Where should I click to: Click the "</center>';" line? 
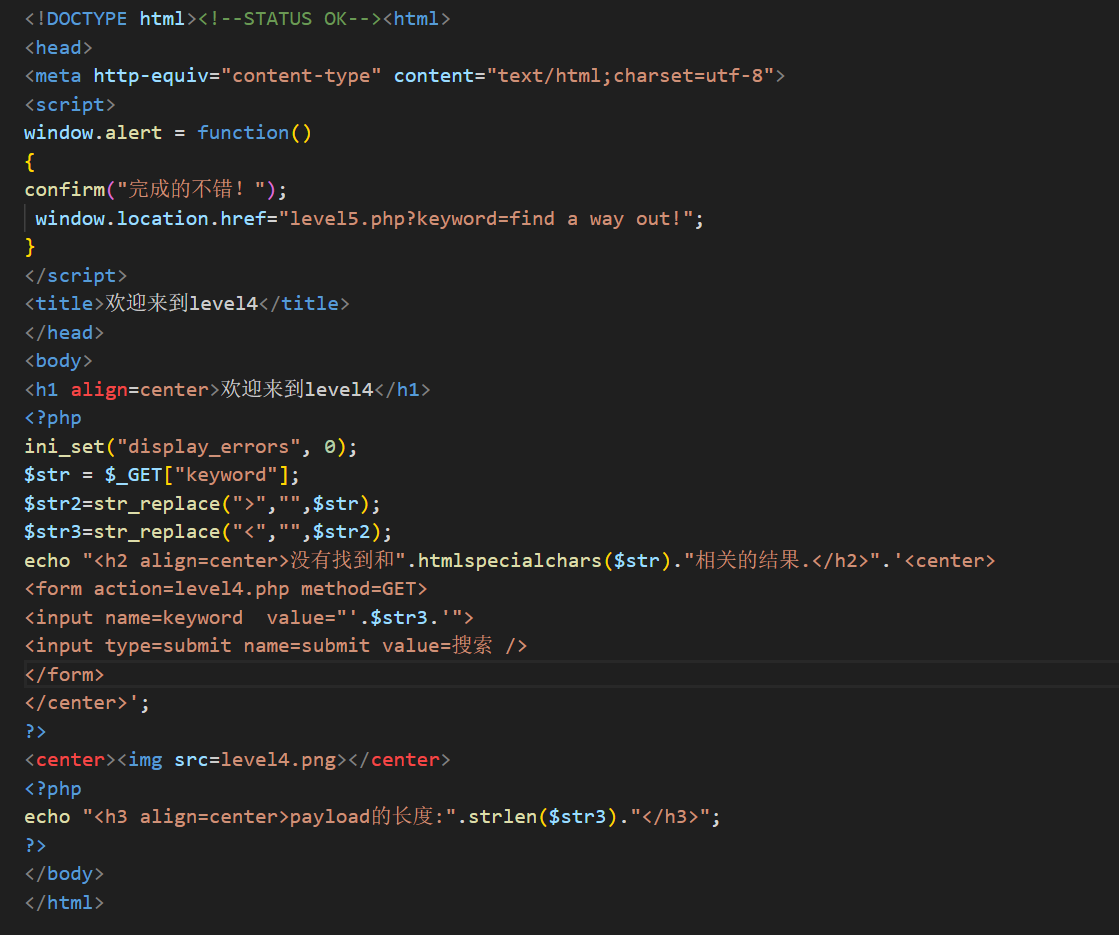point(87,703)
